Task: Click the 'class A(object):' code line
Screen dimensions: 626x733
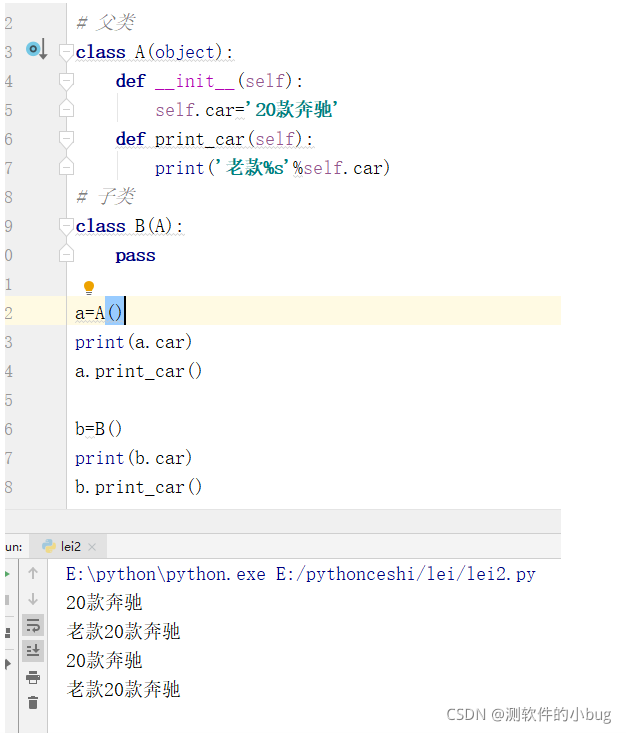Action: click(x=154, y=52)
